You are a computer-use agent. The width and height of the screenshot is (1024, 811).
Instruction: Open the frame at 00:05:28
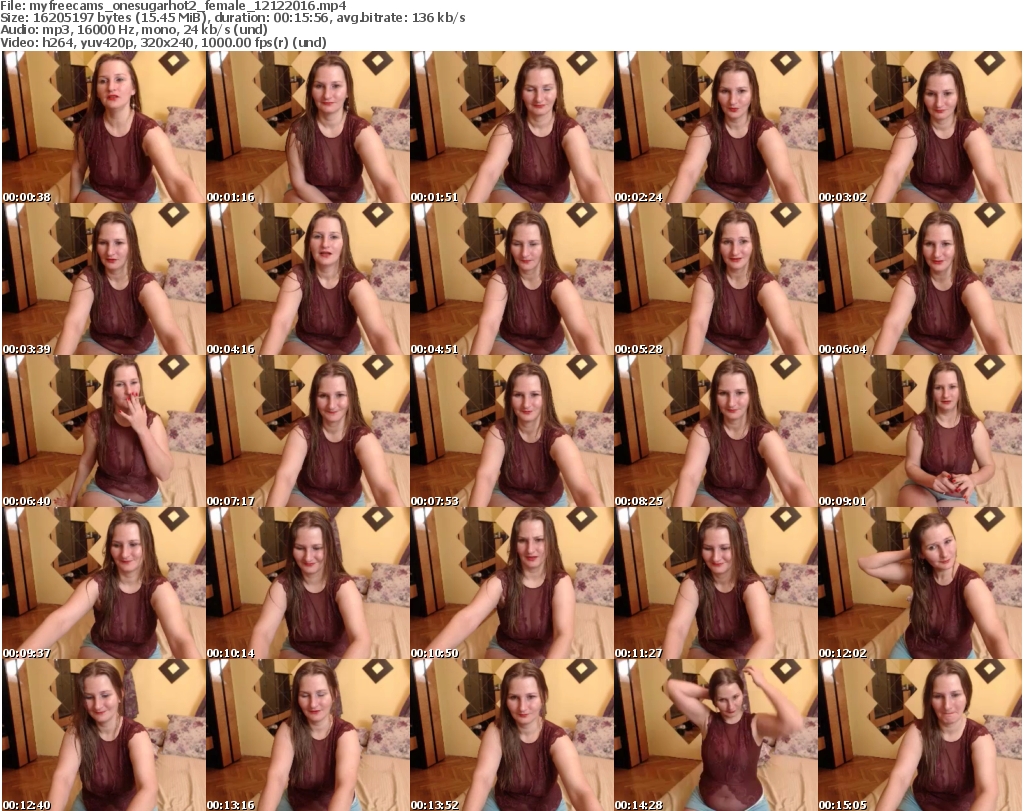click(715, 279)
